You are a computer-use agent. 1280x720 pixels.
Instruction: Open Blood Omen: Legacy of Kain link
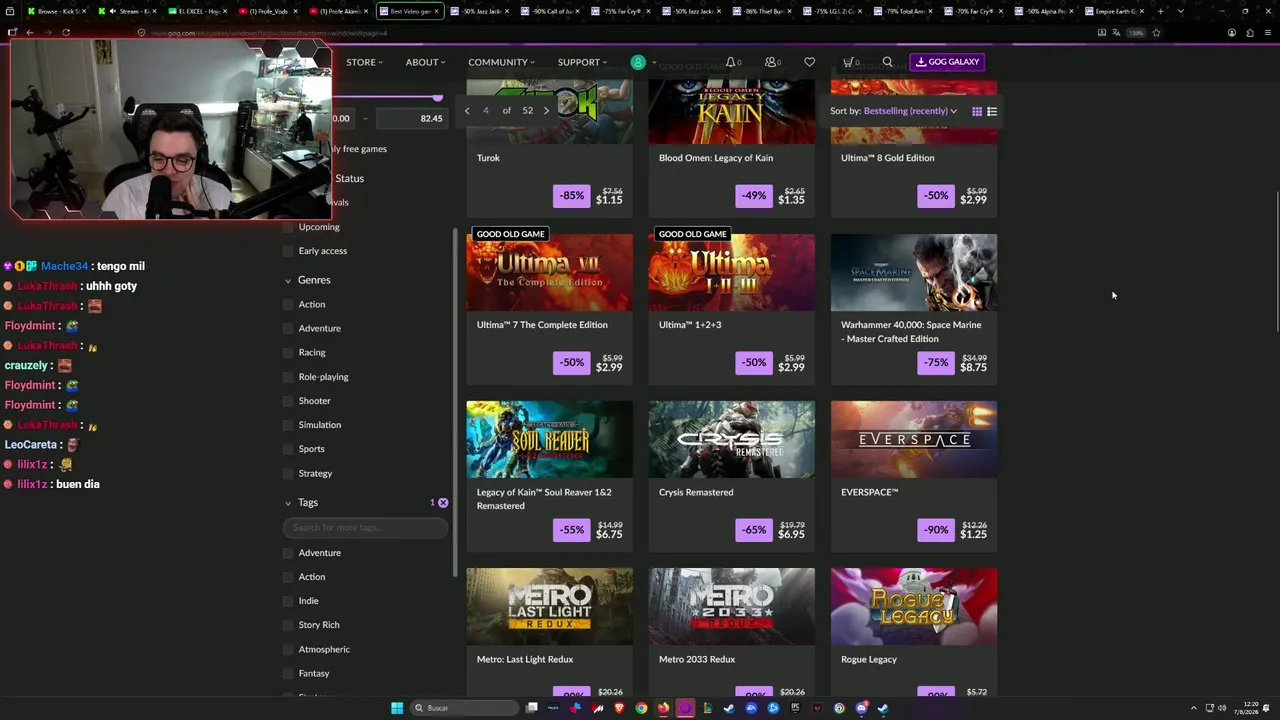(716, 158)
